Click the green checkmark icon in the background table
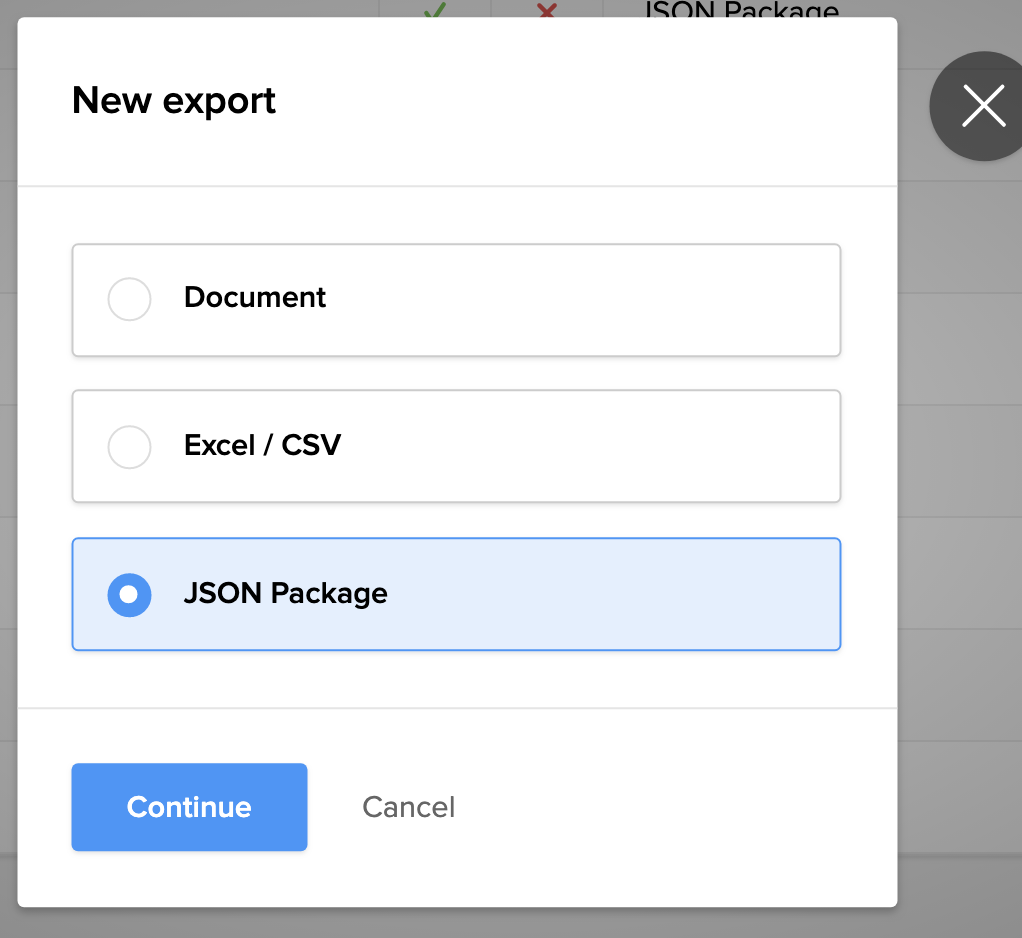Screen dimensions: 1022x938 434,10
